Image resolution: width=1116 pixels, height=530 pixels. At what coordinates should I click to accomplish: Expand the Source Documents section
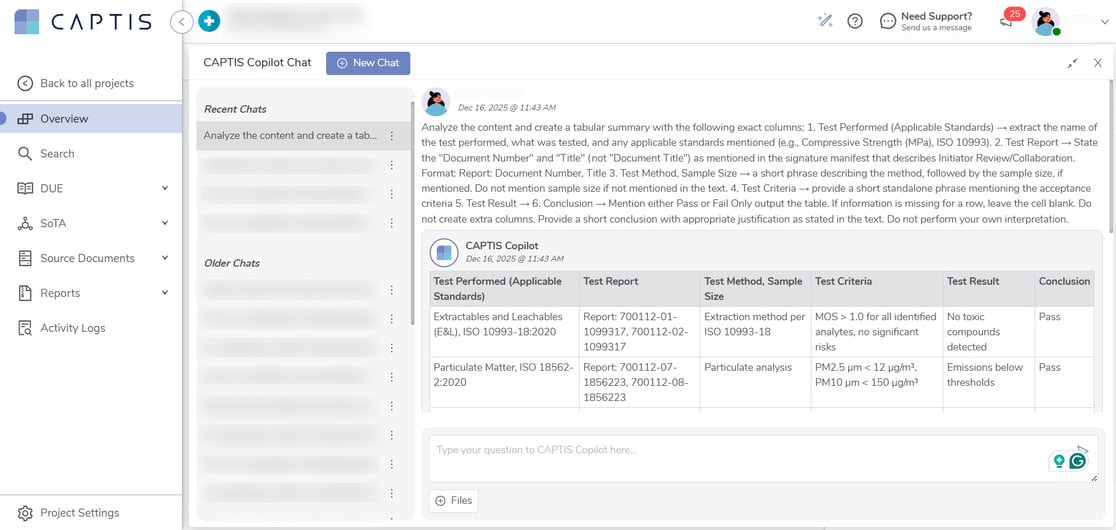[165, 258]
